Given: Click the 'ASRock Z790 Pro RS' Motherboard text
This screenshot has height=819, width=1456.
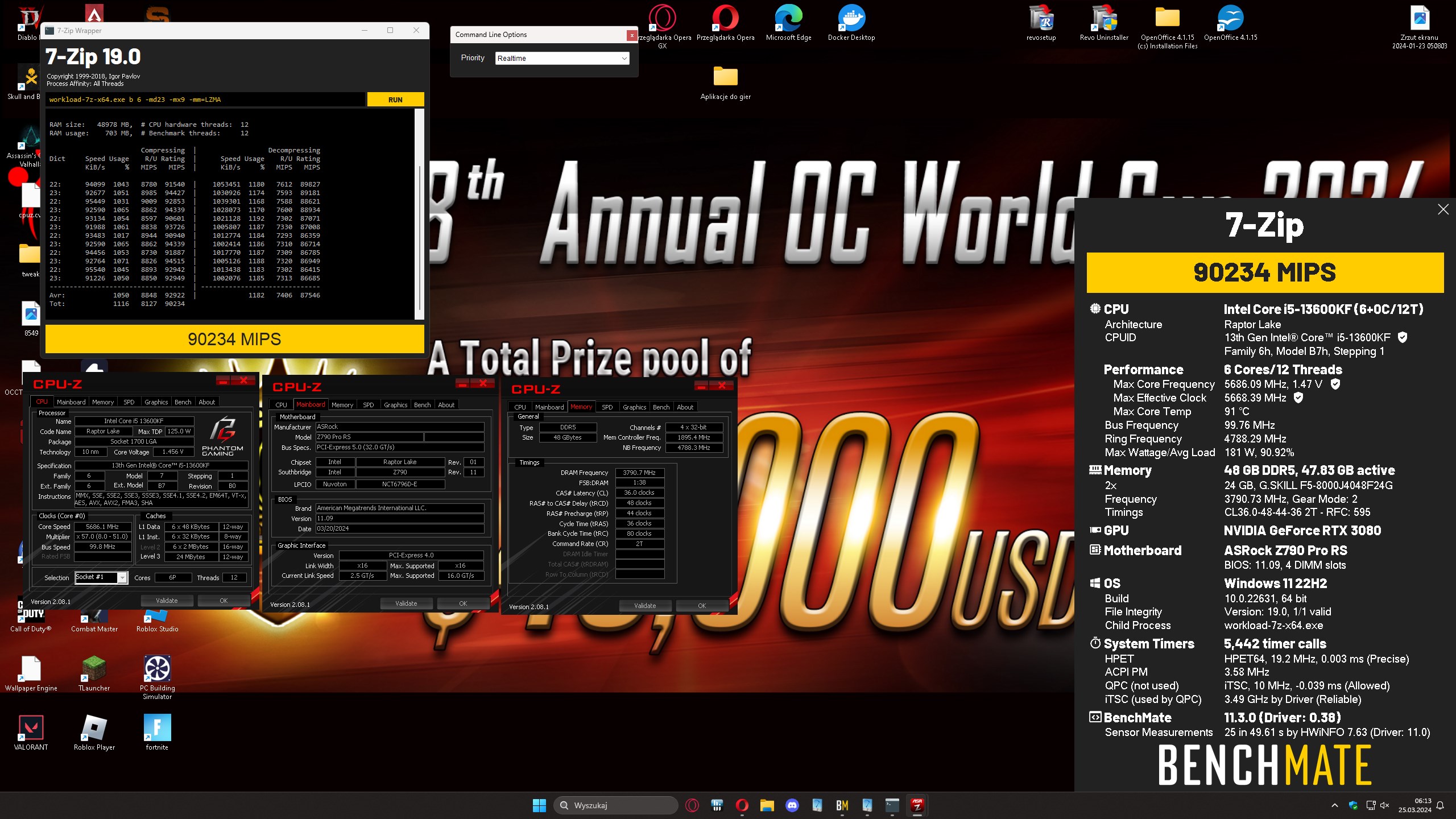Looking at the screenshot, I should click(1285, 551).
